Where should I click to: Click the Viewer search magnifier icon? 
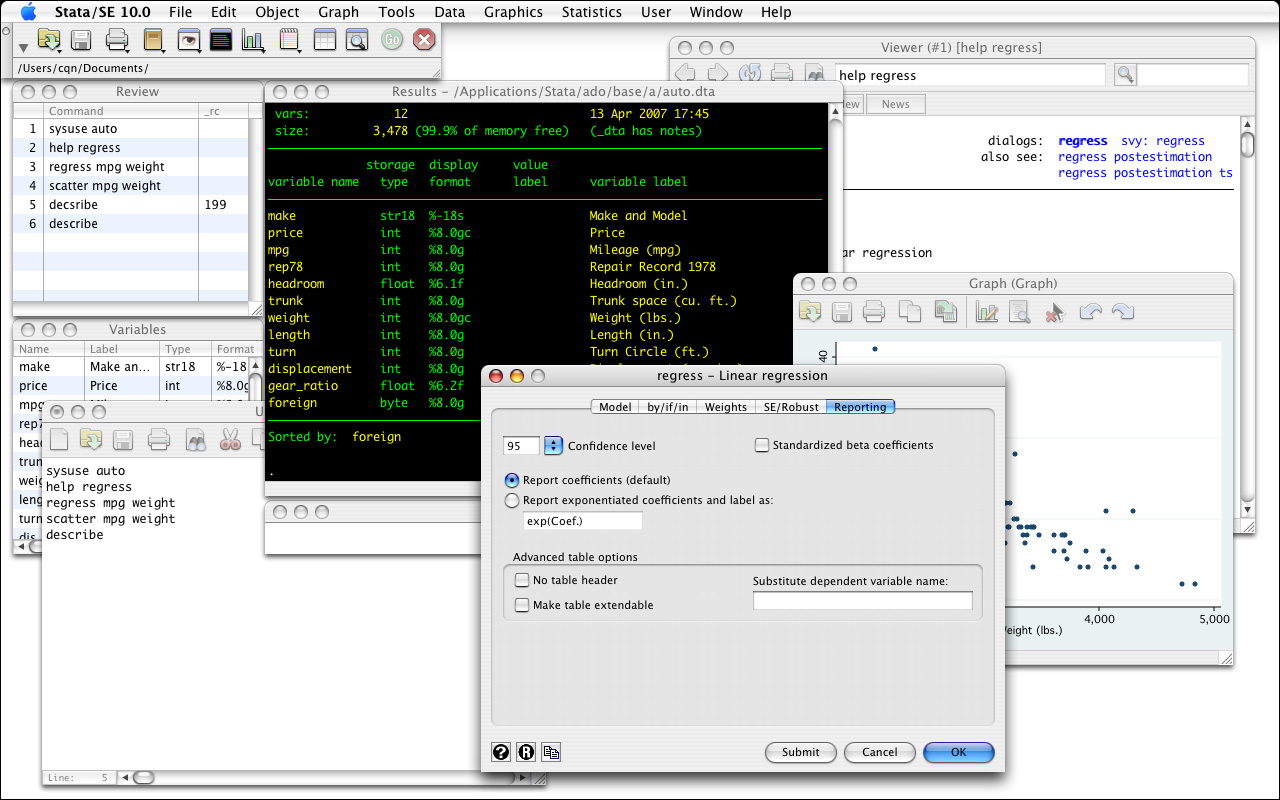(x=1124, y=75)
